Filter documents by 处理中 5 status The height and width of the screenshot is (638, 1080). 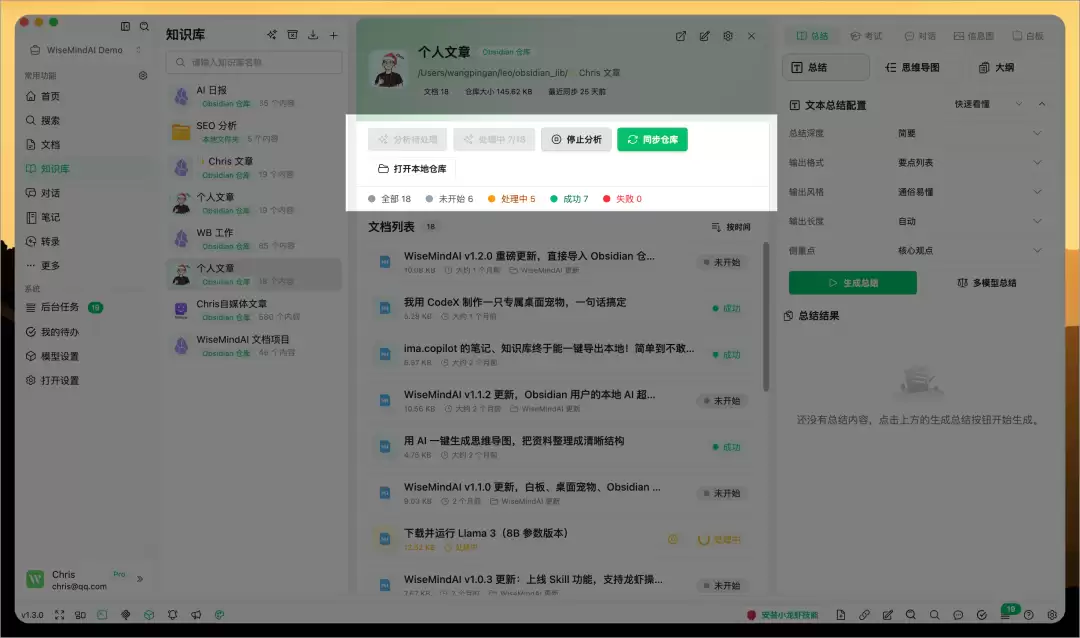(511, 199)
